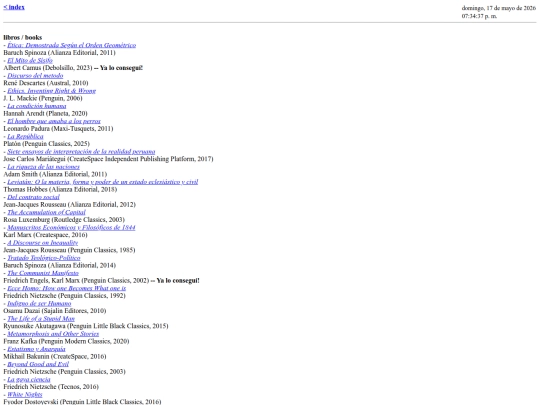Image resolution: width=540 pixels, height=405 pixels.
Task: Open the 'White Nights' link
Action: [x=25, y=394]
